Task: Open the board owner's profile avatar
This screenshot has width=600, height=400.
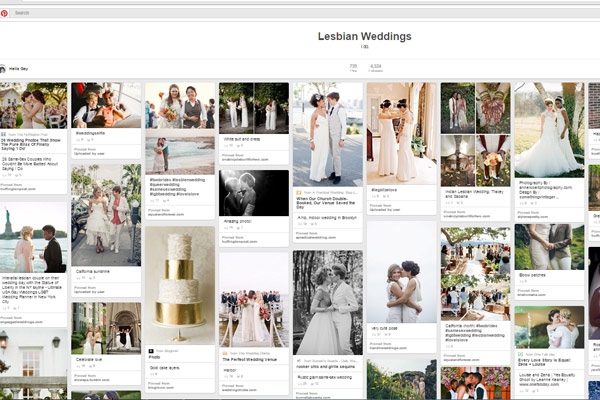Action: [4, 69]
